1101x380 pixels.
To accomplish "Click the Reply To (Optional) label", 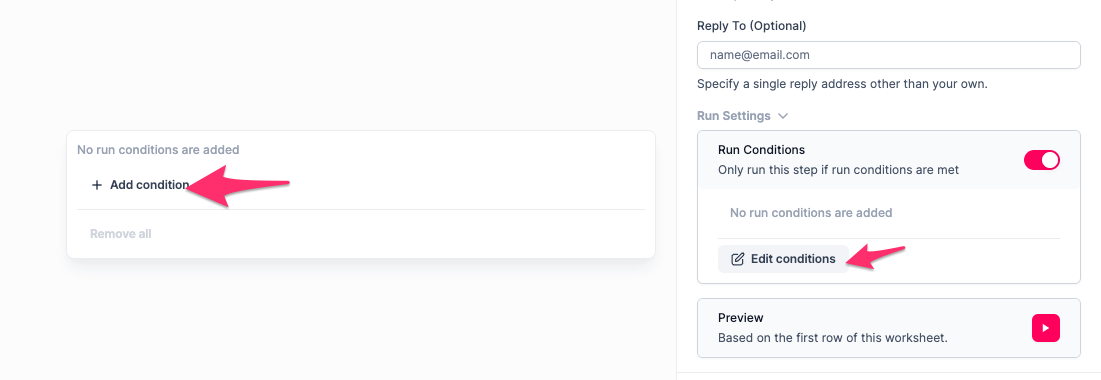I will point(751,26).
